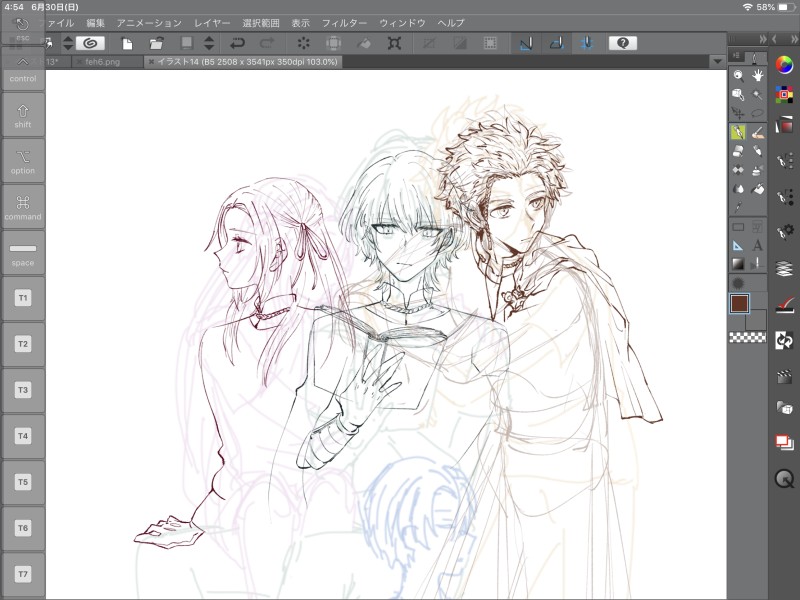
Task: Pick the brown main color swatch
Action: click(739, 304)
